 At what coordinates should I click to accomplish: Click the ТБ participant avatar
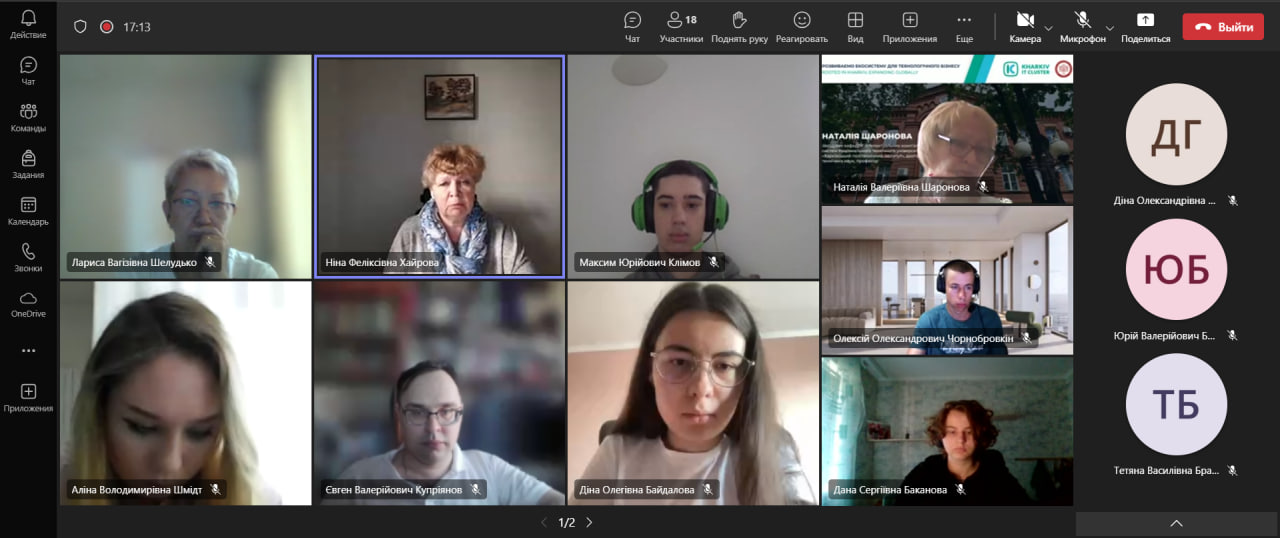1176,404
